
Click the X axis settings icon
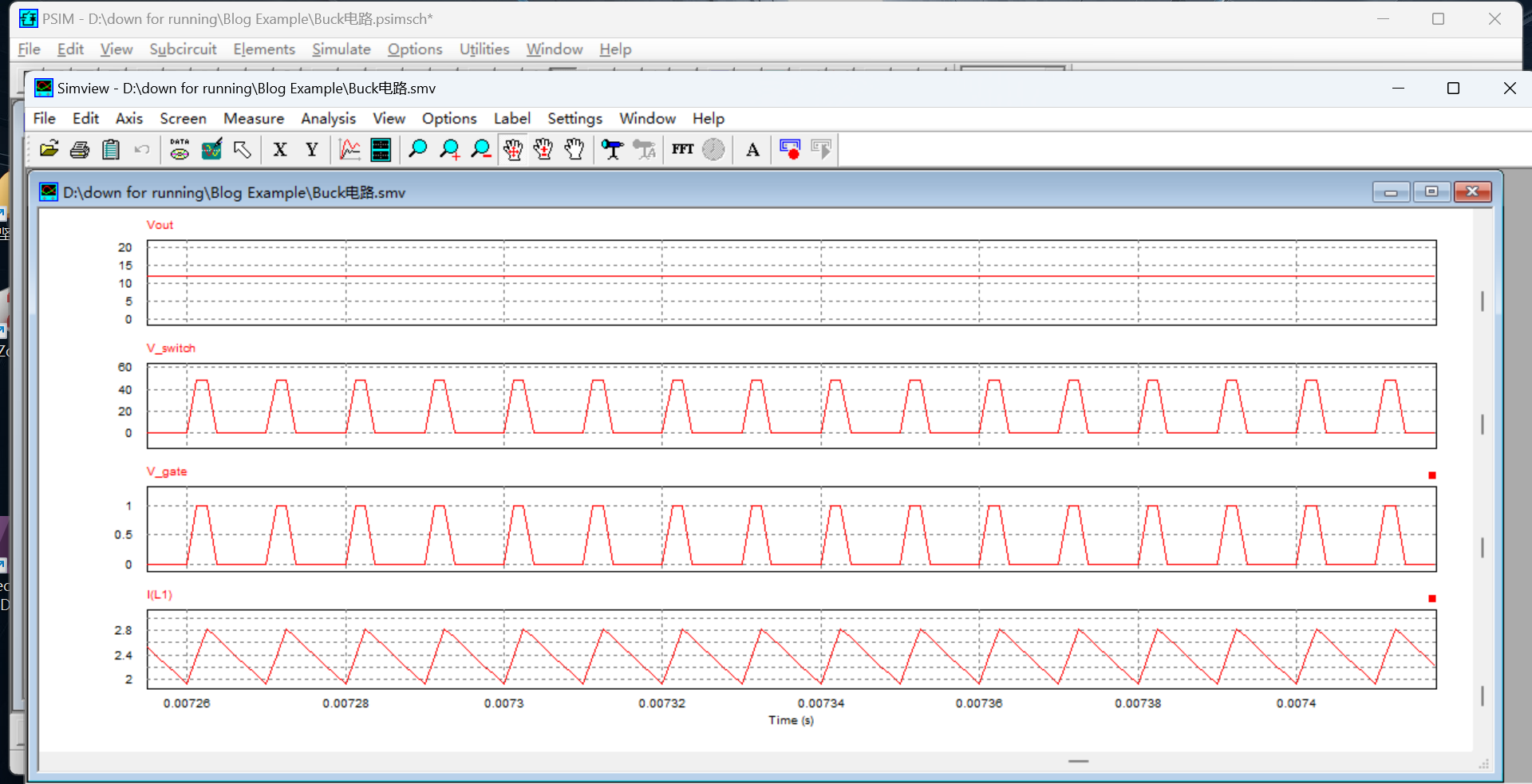[x=280, y=149]
